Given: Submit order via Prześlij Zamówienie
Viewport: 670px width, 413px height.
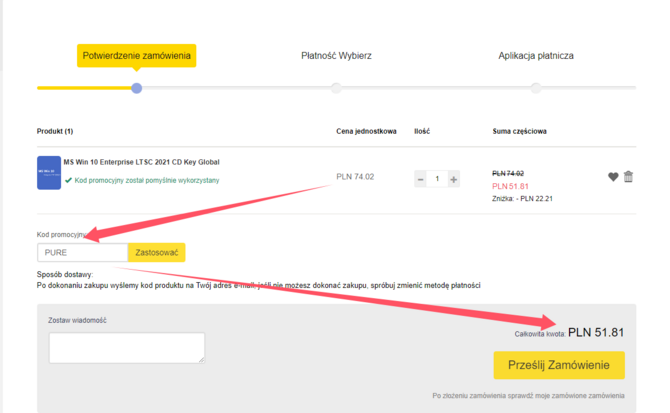Looking at the screenshot, I should [x=558, y=365].
